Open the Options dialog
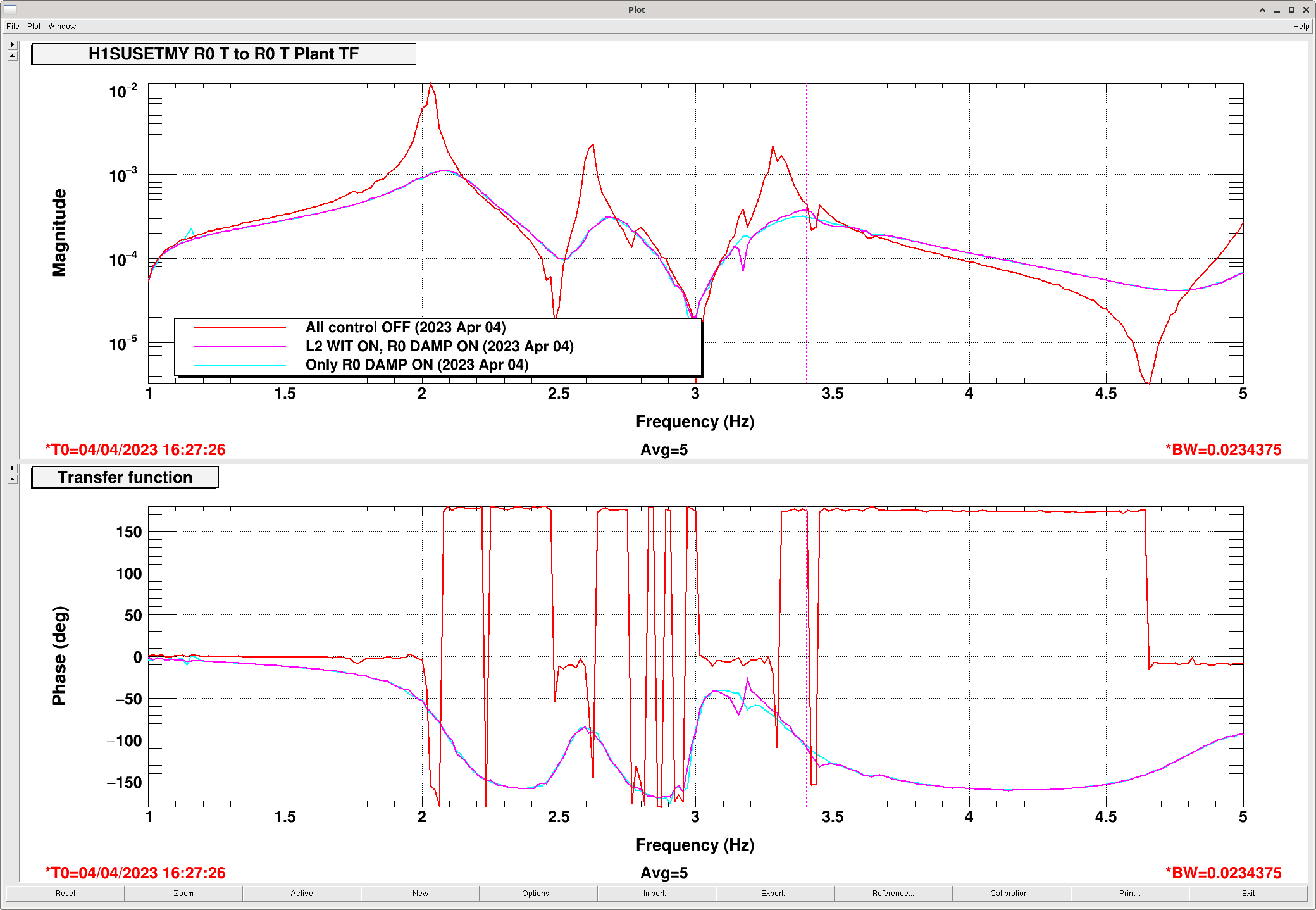The width and height of the screenshot is (1316, 910). point(538,893)
